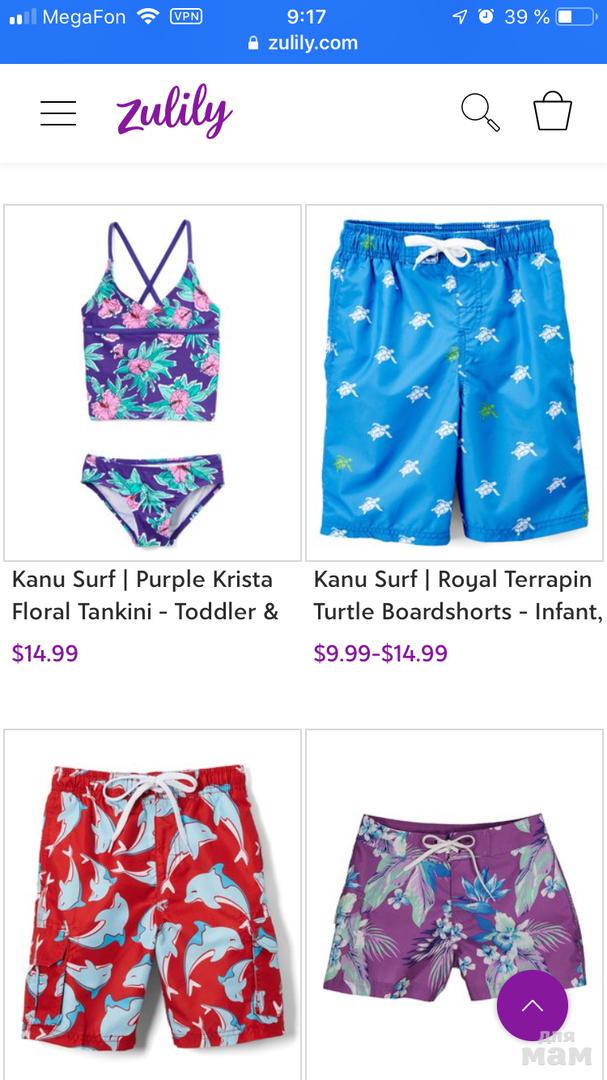Open the purple floral tankini image
The image size is (607, 1080).
point(152,383)
